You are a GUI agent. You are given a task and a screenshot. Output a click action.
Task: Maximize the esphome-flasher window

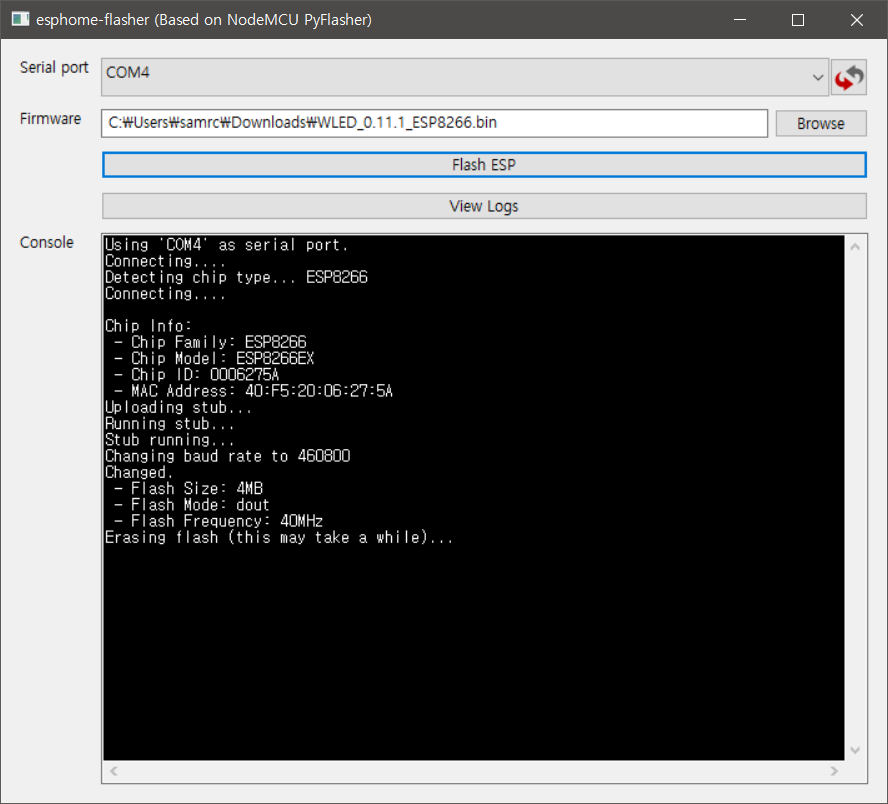pyautogui.click(x=798, y=20)
